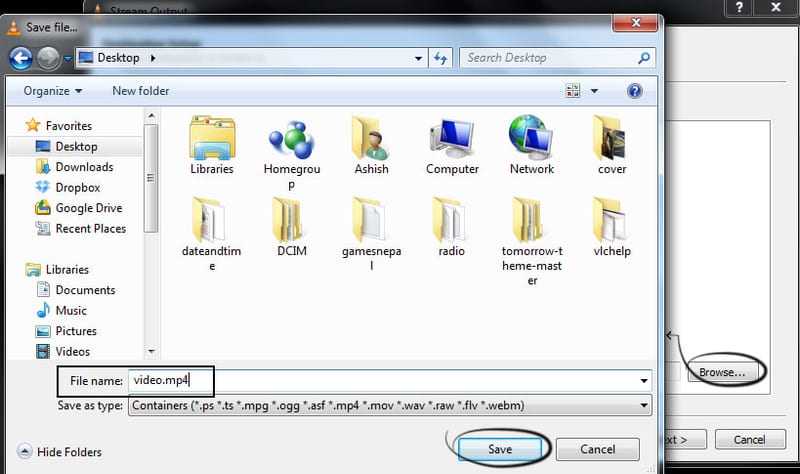Select the Homegroup icon
800x474 pixels.
292,139
